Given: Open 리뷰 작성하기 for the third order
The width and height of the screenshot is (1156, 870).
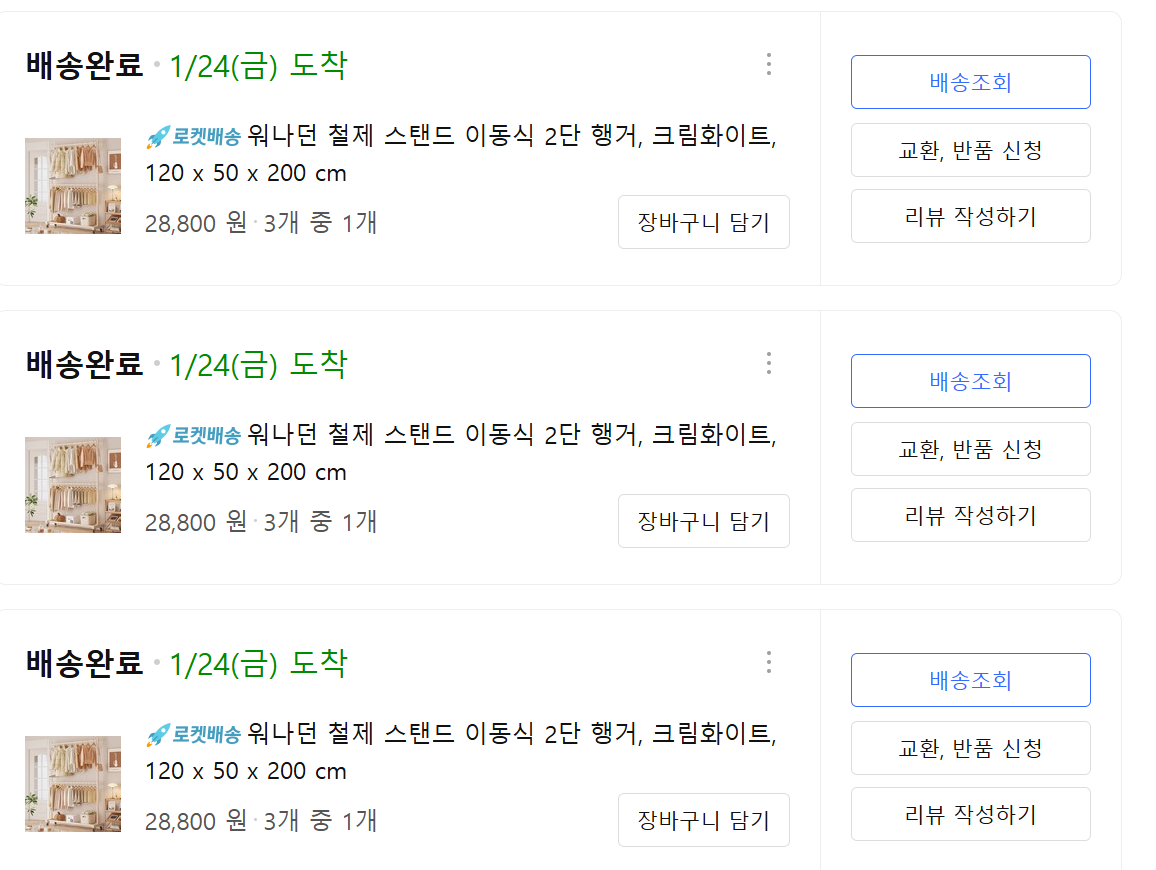Looking at the screenshot, I should pos(969,813).
